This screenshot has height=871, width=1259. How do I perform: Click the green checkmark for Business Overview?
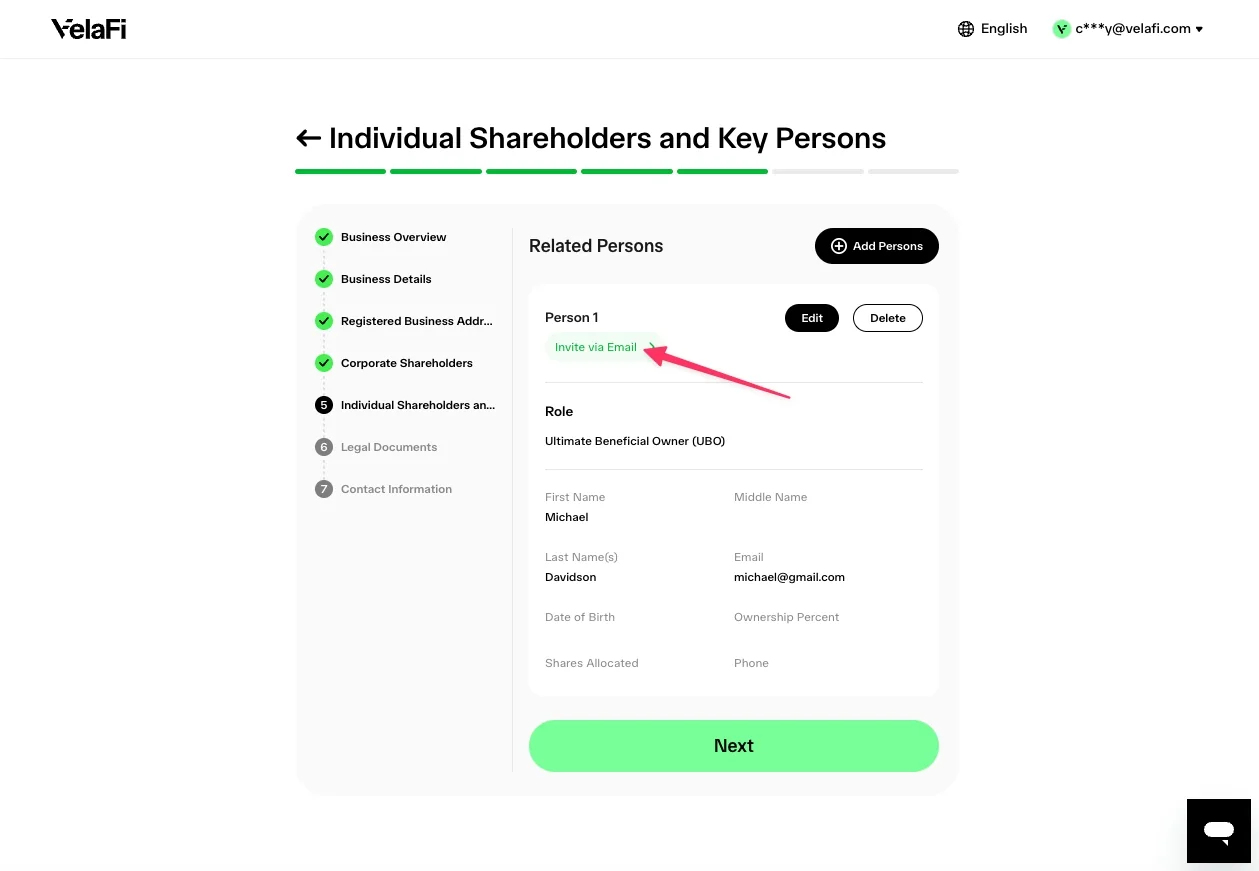point(323,237)
